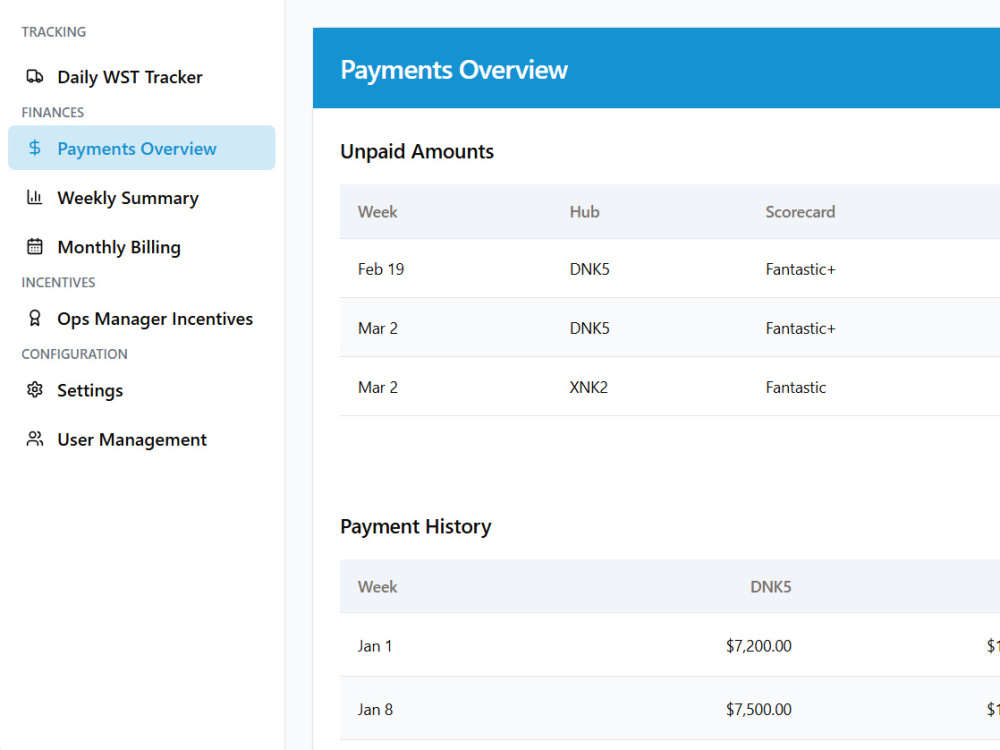The height and width of the screenshot is (750, 1000).
Task: Click the Unpaid Amounts heading
Action: click(x=417, y=151)
